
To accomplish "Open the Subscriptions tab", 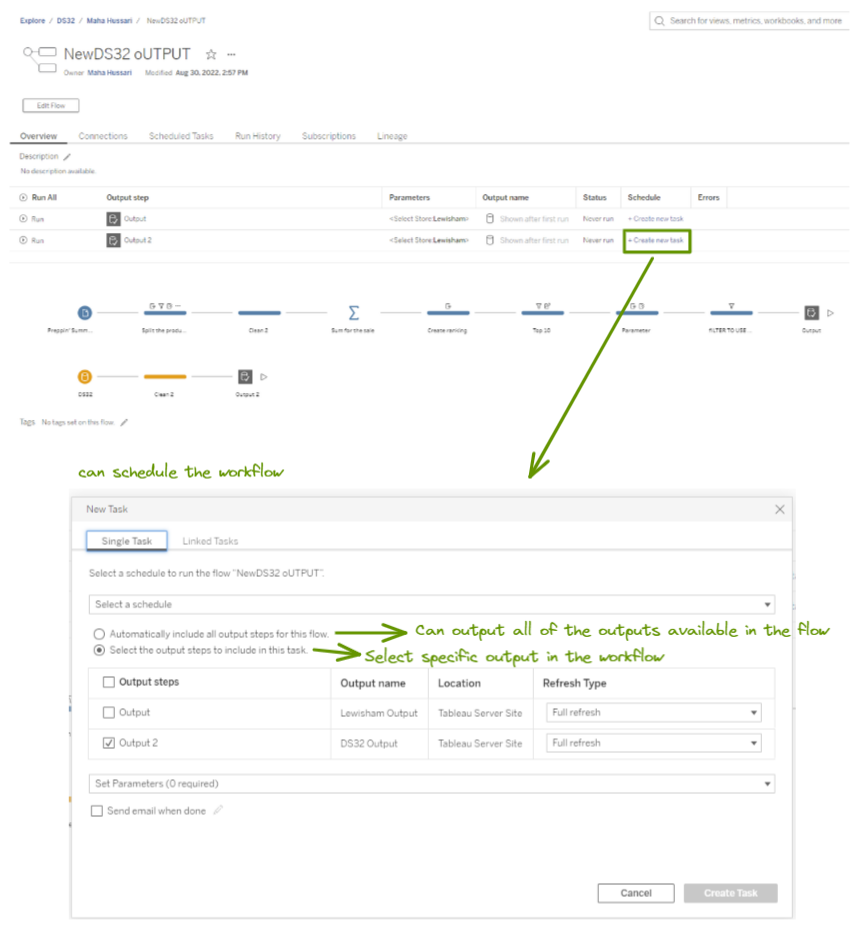I will click(328, 136).
